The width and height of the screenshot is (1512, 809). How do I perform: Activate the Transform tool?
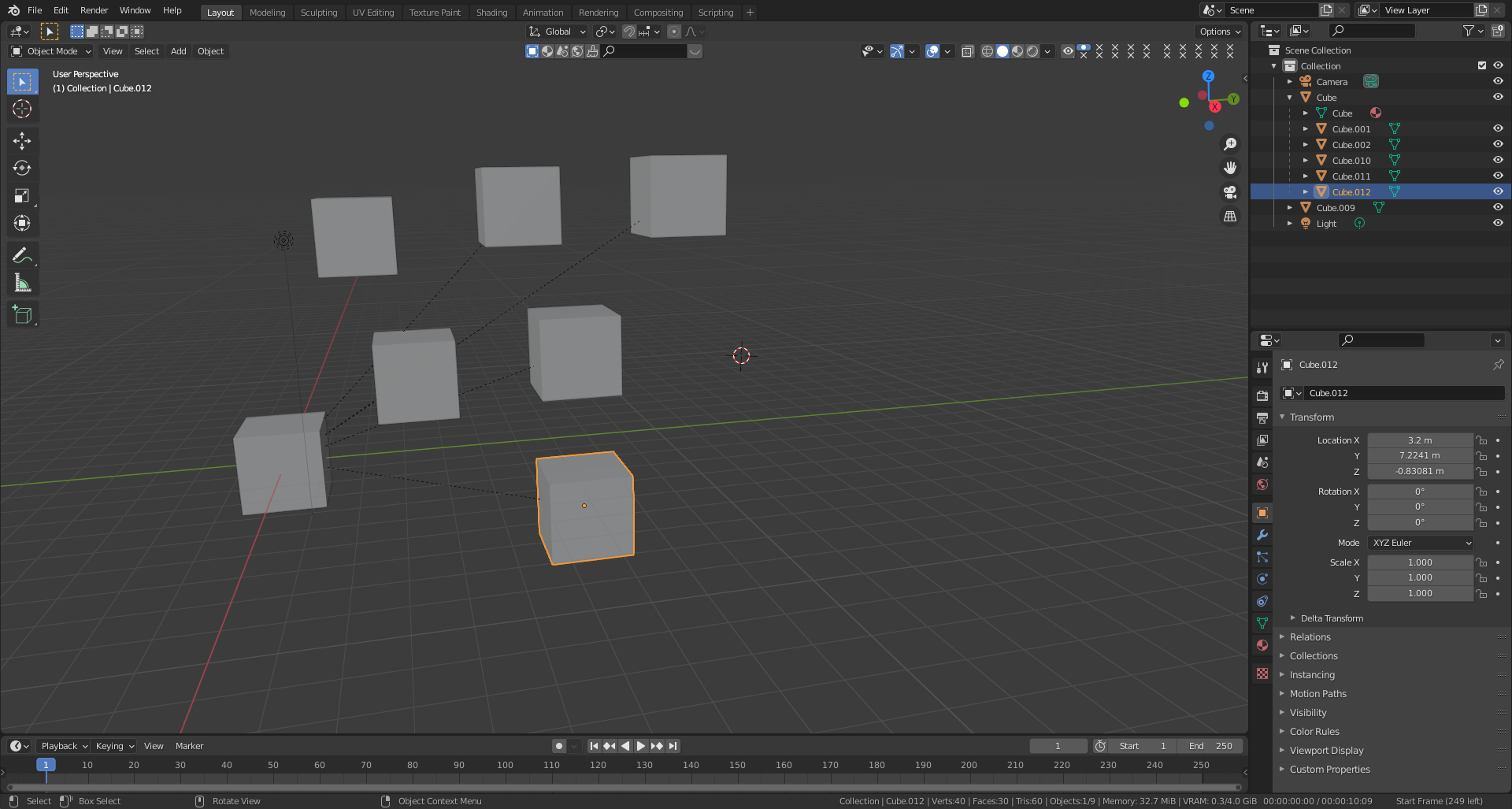[x=22, y=223]
